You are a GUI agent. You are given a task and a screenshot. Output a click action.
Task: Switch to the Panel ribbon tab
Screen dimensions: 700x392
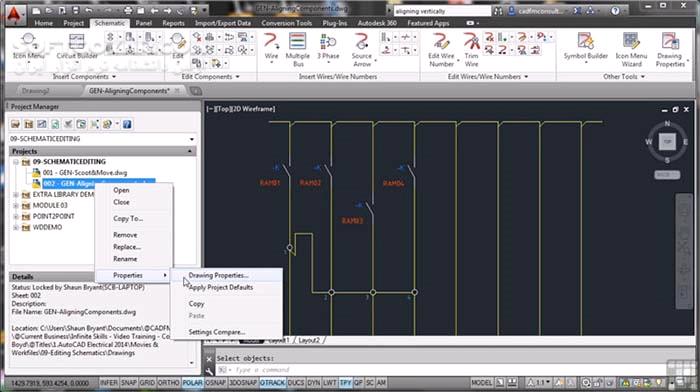point(143,23)
